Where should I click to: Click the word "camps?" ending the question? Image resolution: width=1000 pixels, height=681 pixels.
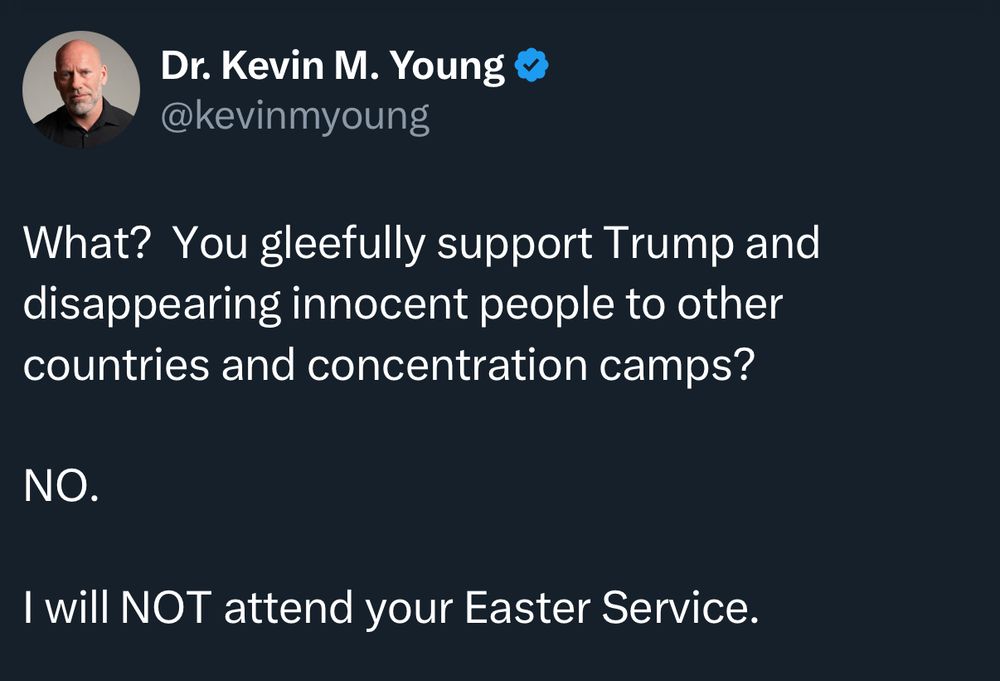coord(677,367)
